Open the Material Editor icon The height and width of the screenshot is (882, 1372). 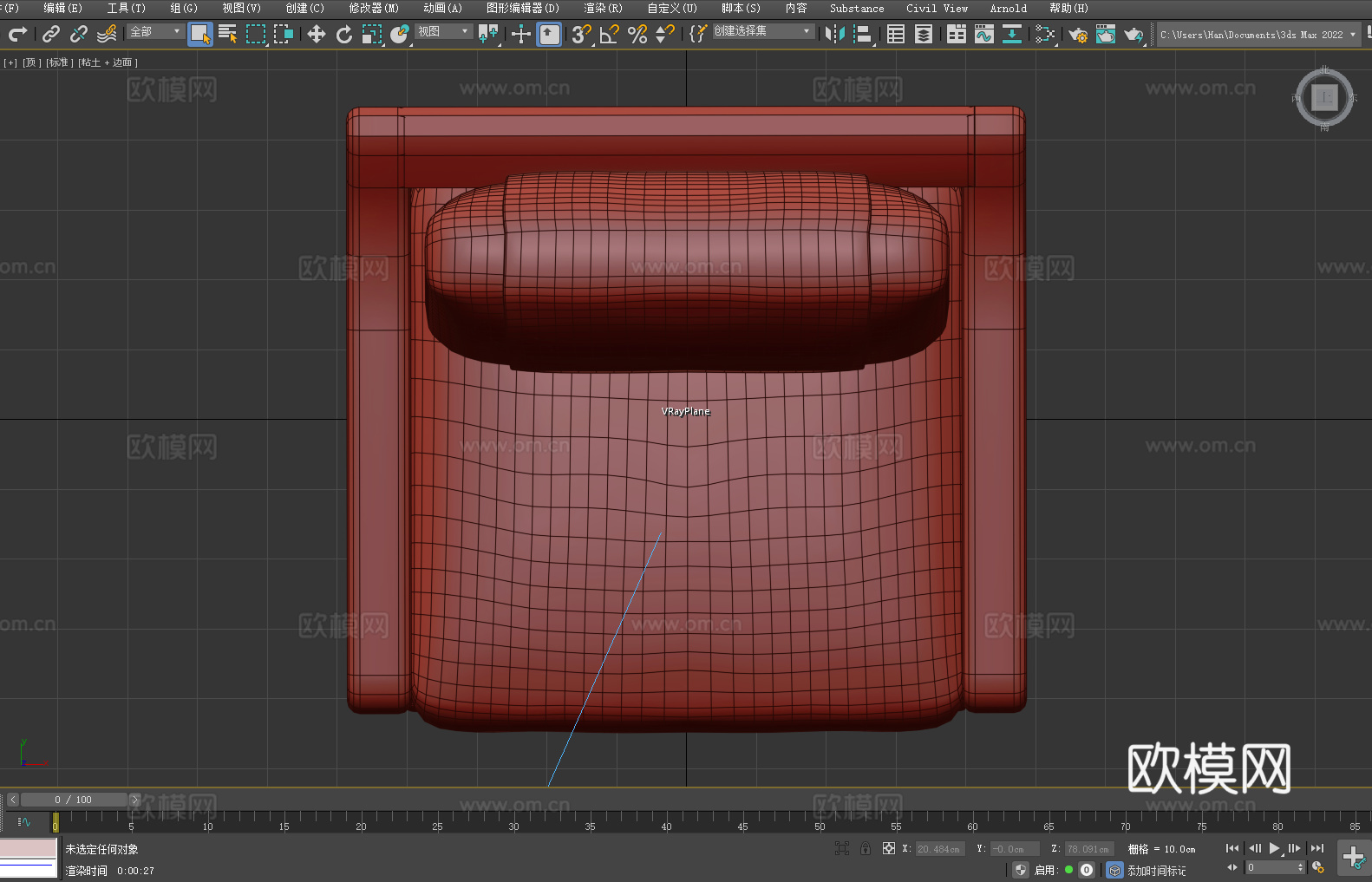pyautogui.click(x=1045, y=34)
